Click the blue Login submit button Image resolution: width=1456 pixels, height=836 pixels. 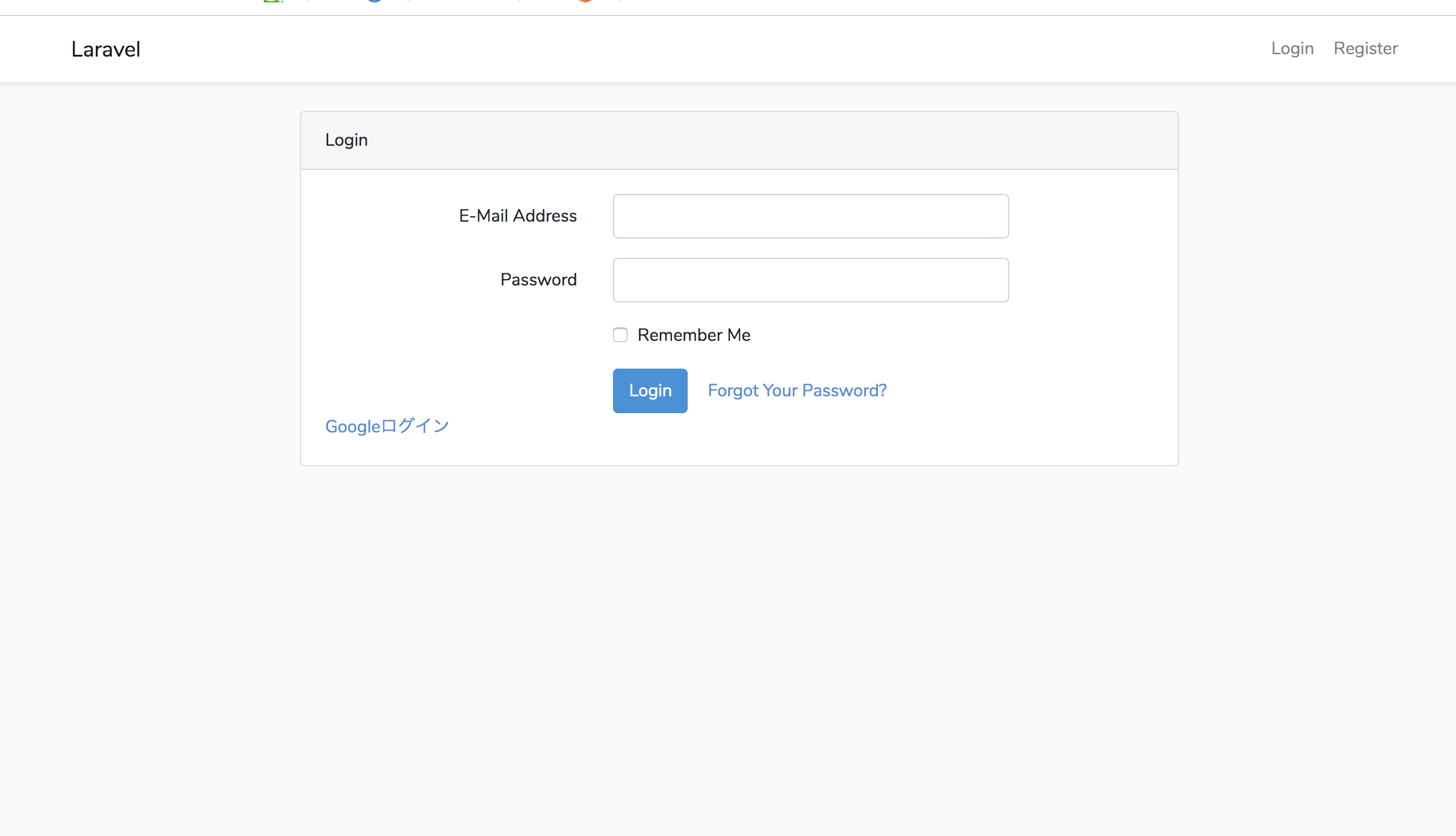click(650, 390)
